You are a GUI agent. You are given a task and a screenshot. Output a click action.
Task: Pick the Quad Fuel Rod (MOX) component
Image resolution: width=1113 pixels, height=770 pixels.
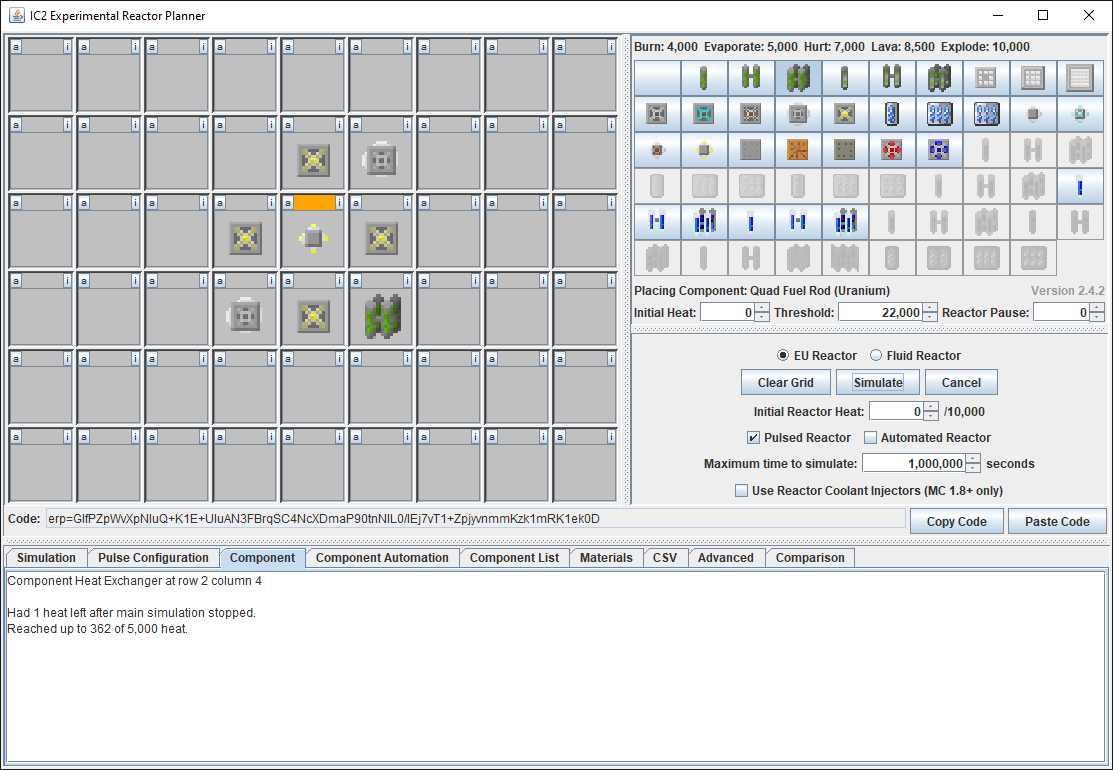[939, 78]
